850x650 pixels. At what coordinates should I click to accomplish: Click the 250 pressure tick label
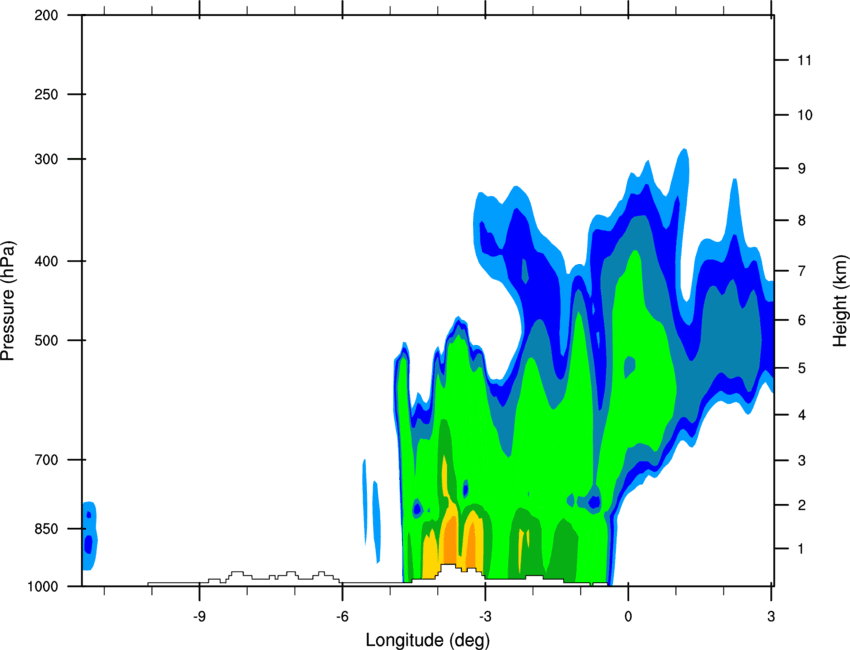46,94
